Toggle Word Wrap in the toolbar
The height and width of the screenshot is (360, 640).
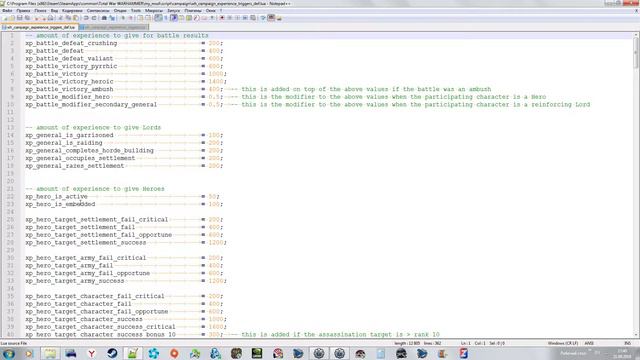click(x=158, y=18)
